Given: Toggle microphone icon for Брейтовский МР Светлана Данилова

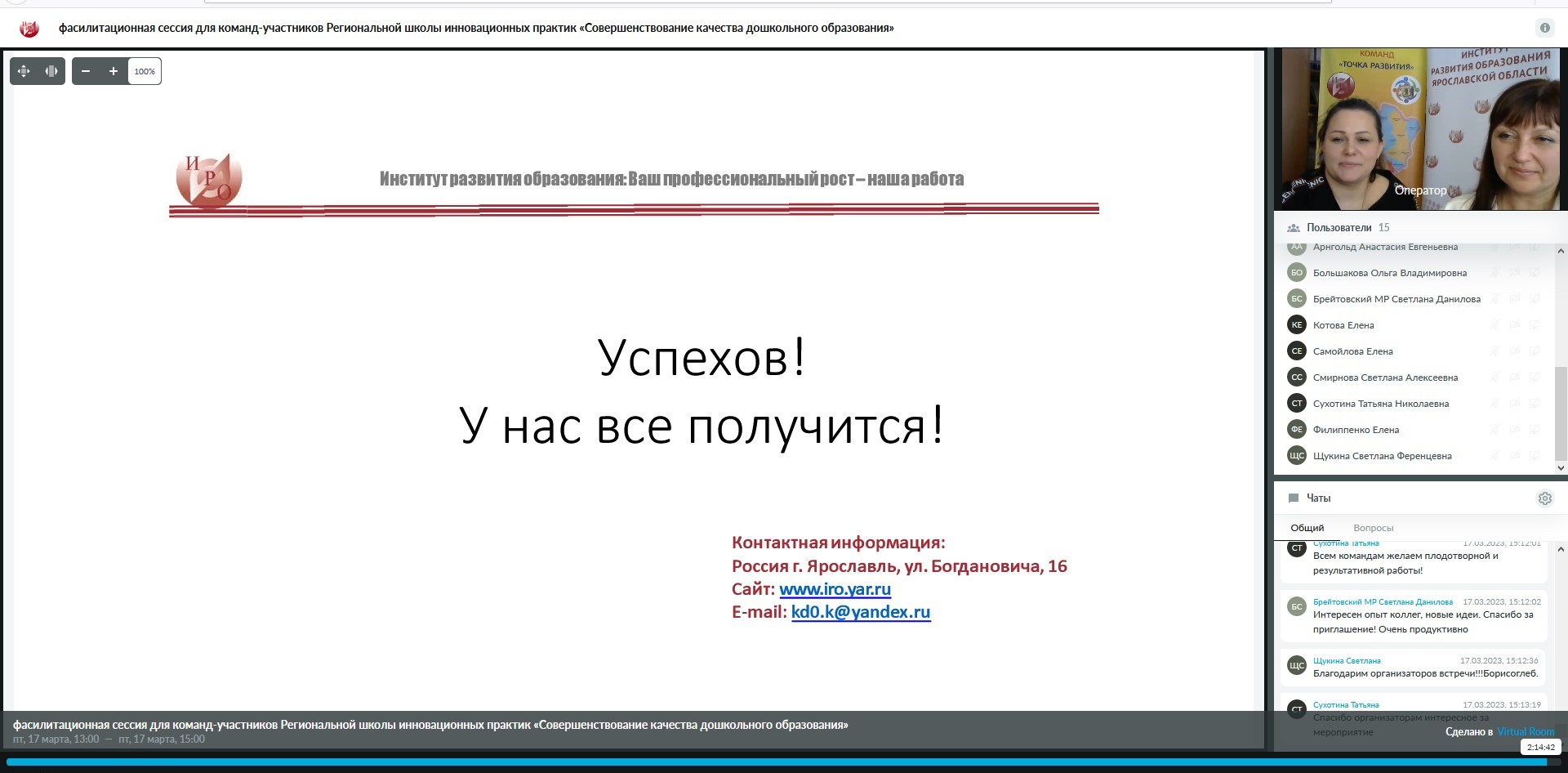Looking at the screenshot, I should tap(1495, 299).
